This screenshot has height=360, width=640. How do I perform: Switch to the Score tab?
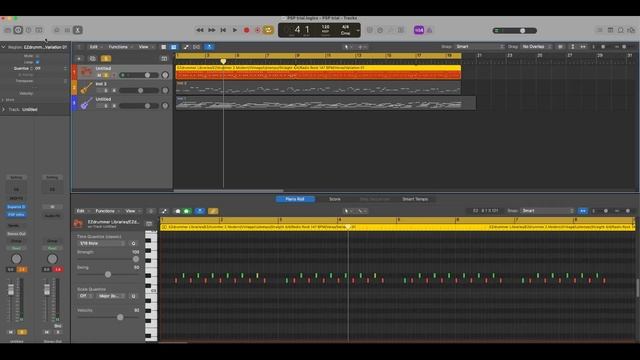pyautogui.click(x=335, y=199)
